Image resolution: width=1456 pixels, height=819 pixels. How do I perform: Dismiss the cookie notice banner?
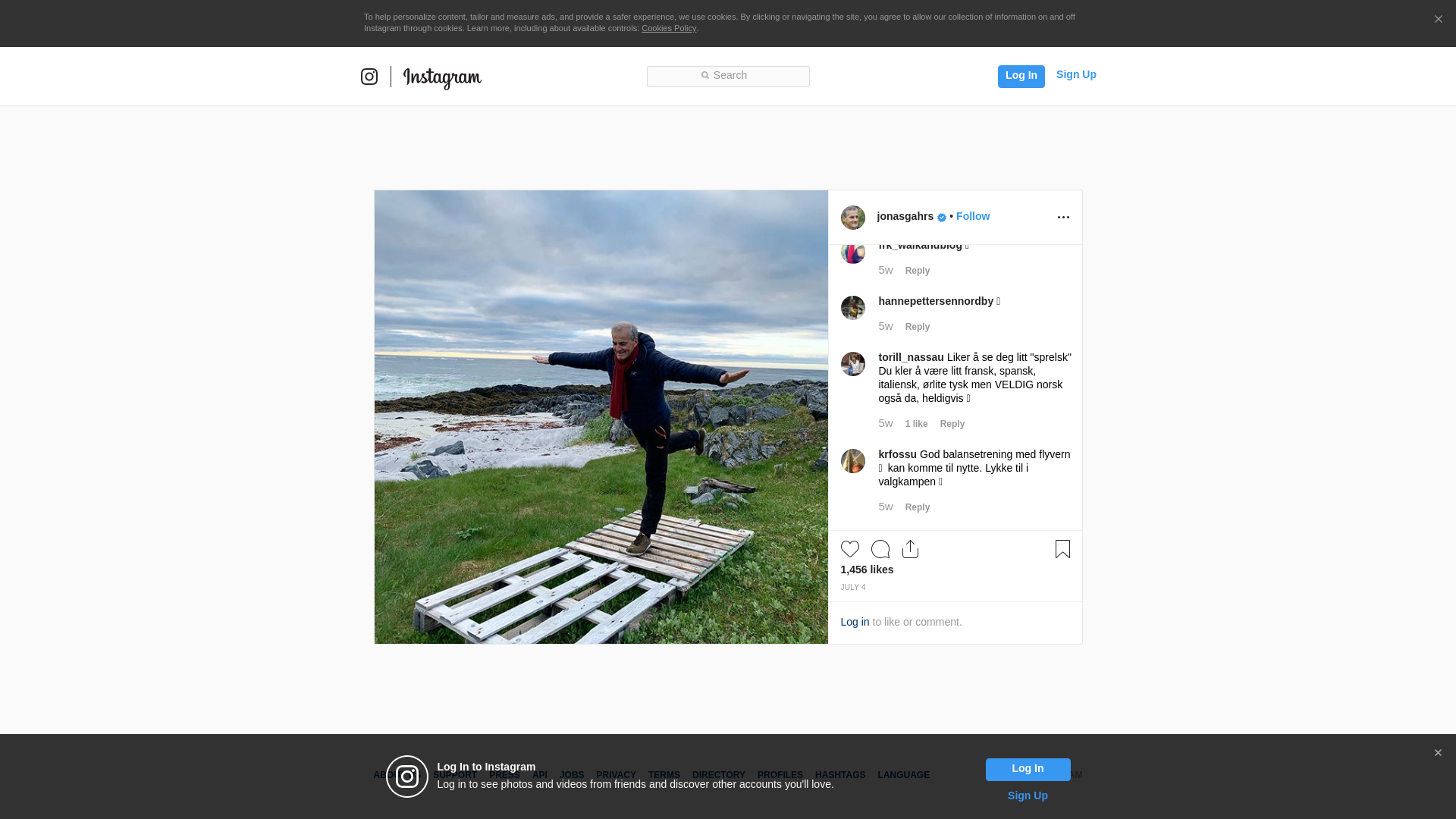[1438, 20]
